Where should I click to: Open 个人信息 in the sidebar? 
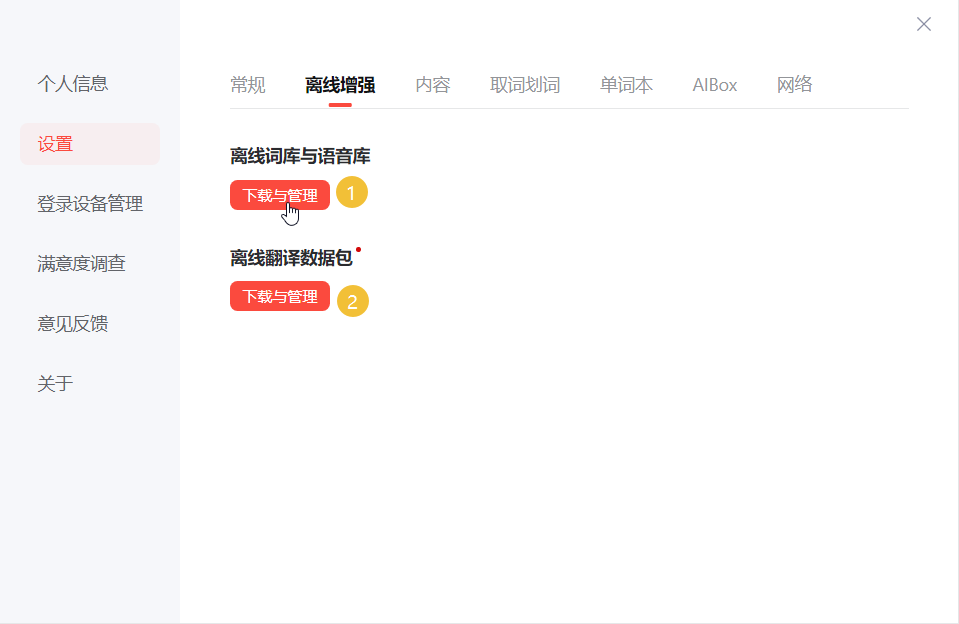pyautogui.click(x=73, y=83)
